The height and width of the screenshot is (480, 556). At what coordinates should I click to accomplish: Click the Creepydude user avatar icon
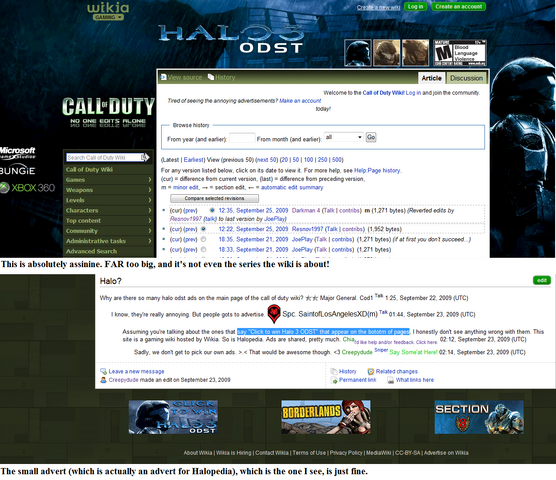pos(104,380)
